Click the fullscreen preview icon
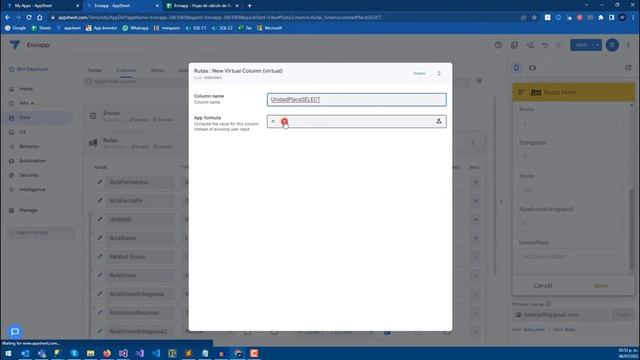 [628, 68]
